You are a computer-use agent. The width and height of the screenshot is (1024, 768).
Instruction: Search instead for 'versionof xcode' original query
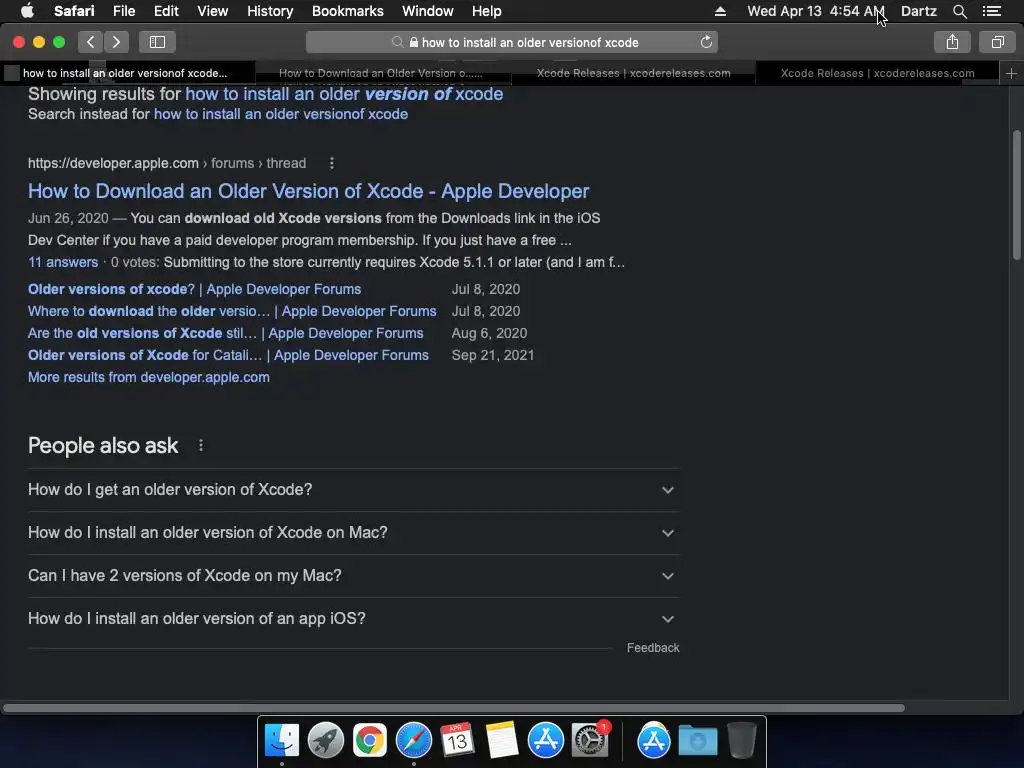click(x=281, y=114)
